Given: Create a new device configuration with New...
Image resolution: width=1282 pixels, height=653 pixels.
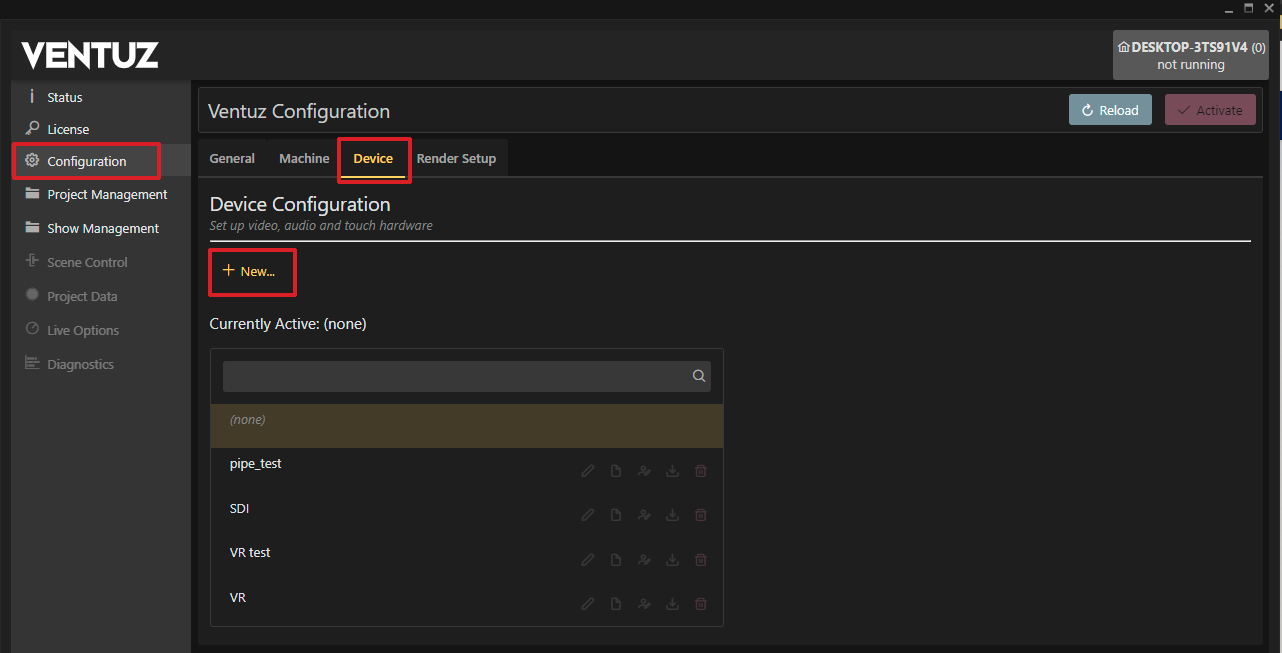Looking at the screenshot, I should [250, 272].
